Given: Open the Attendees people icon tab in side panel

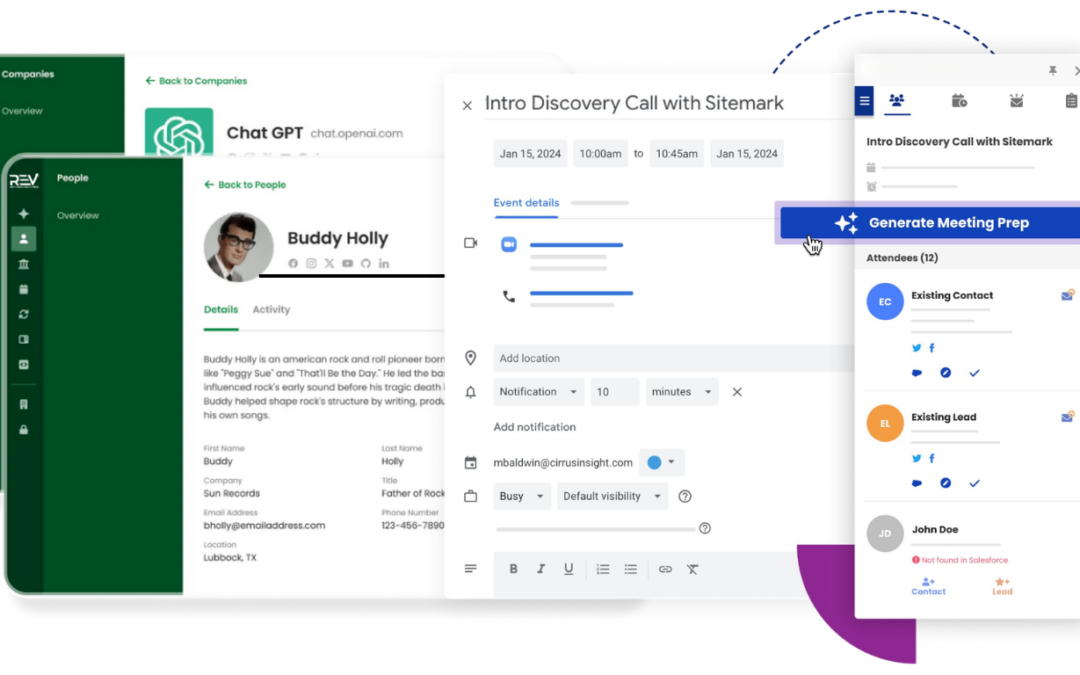Looking at the screenshot, I should [897, 101].
